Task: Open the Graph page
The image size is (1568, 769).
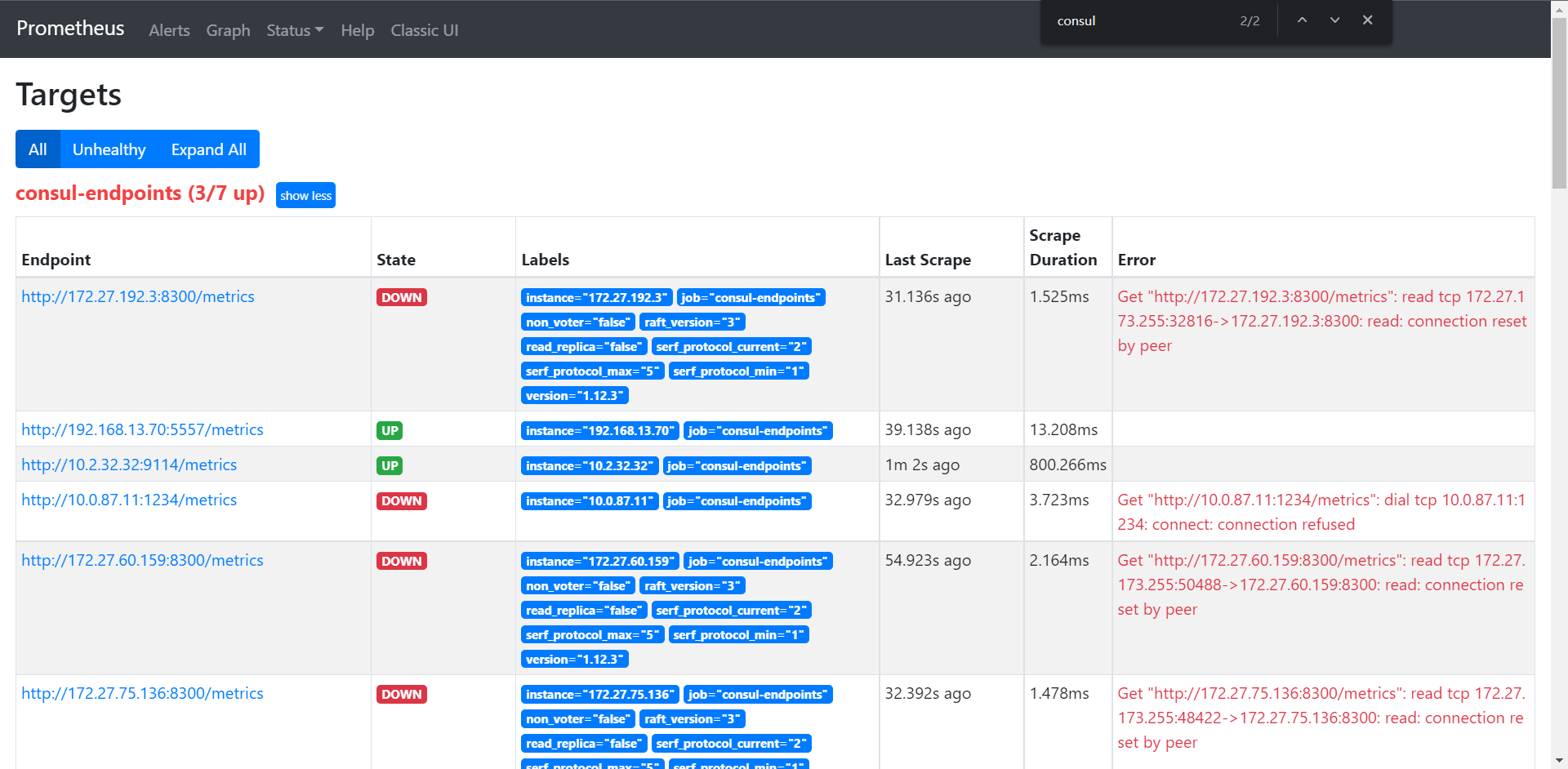Action: pos(228,30)
